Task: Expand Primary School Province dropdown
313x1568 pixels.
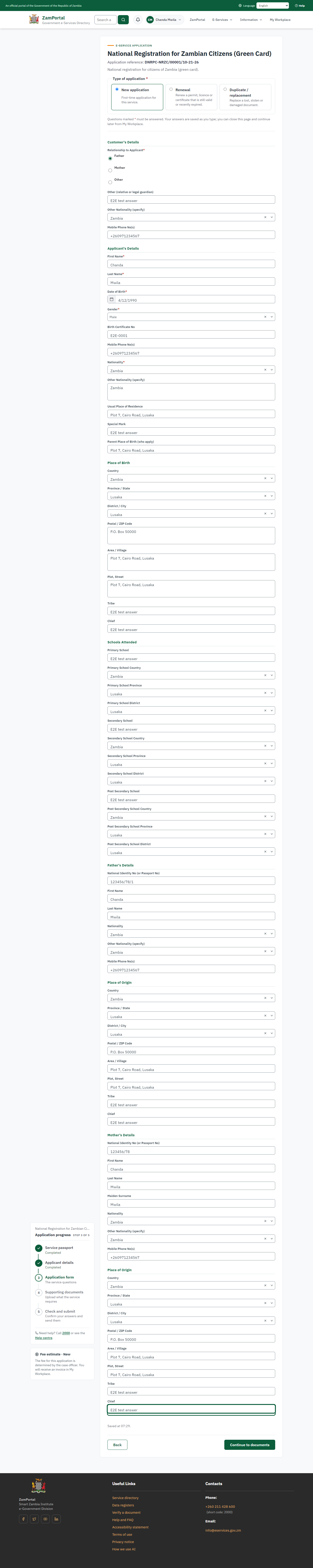Action: [272, 693]
